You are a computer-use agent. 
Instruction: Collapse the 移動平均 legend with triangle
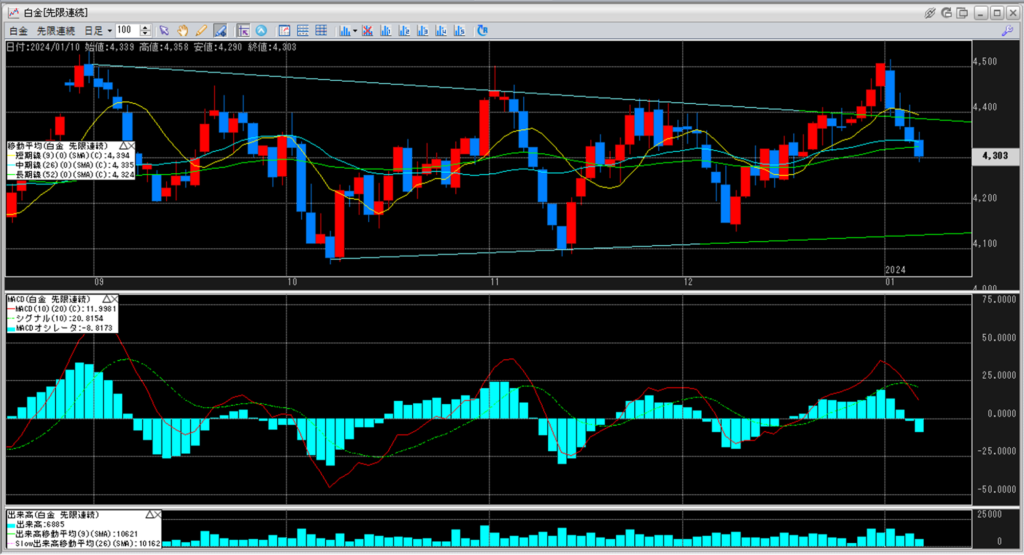point(123,146)
